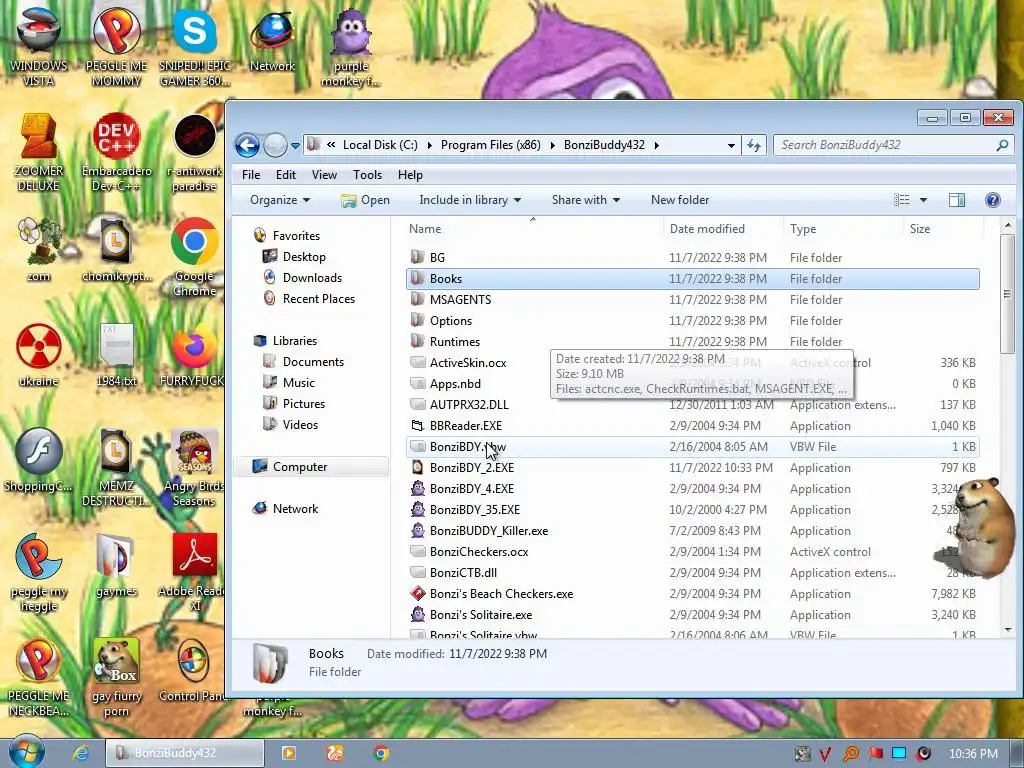This screenshot has width=1024, height=768.
Task: Select Documents under Libraries
Action: [x=313, y=362]
